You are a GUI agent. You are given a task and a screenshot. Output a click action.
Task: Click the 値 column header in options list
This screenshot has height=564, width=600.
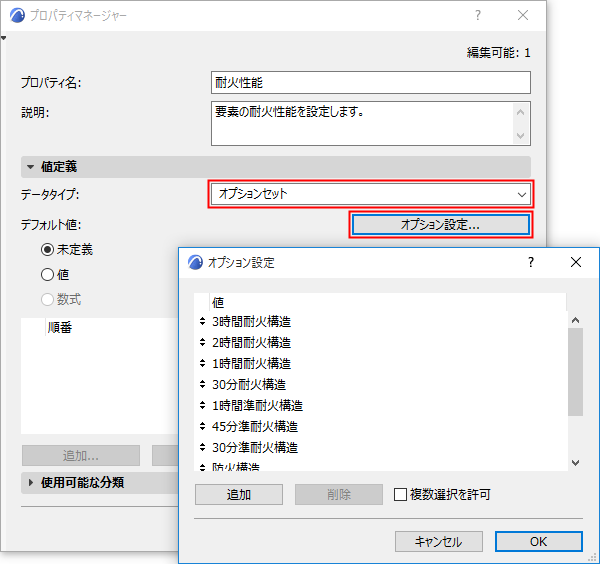388,302
